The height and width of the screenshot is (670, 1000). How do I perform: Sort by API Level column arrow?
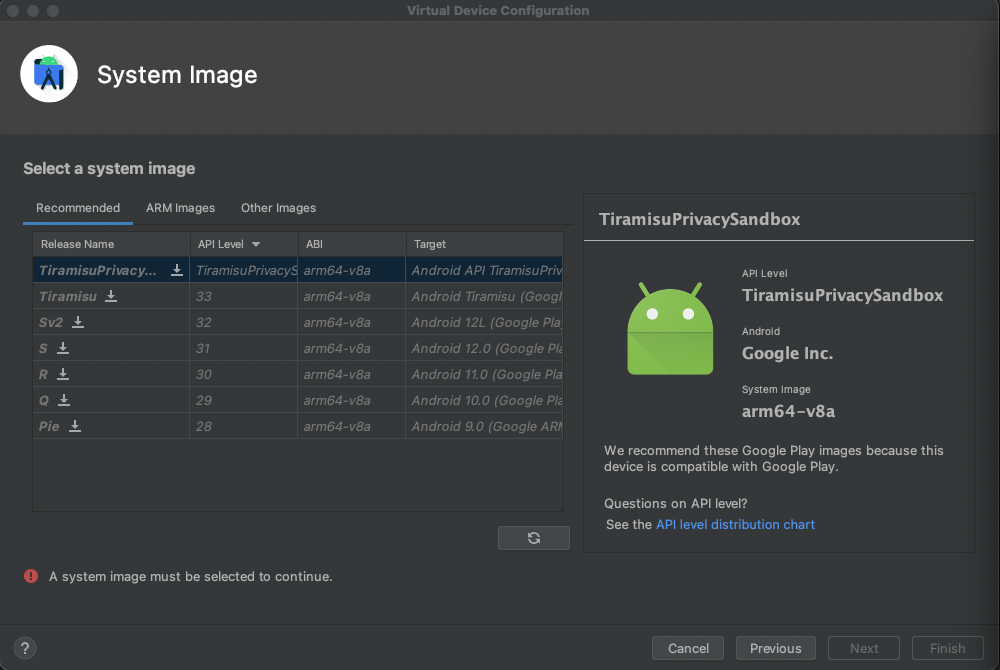pyautogui.click(x=256, y=244)
